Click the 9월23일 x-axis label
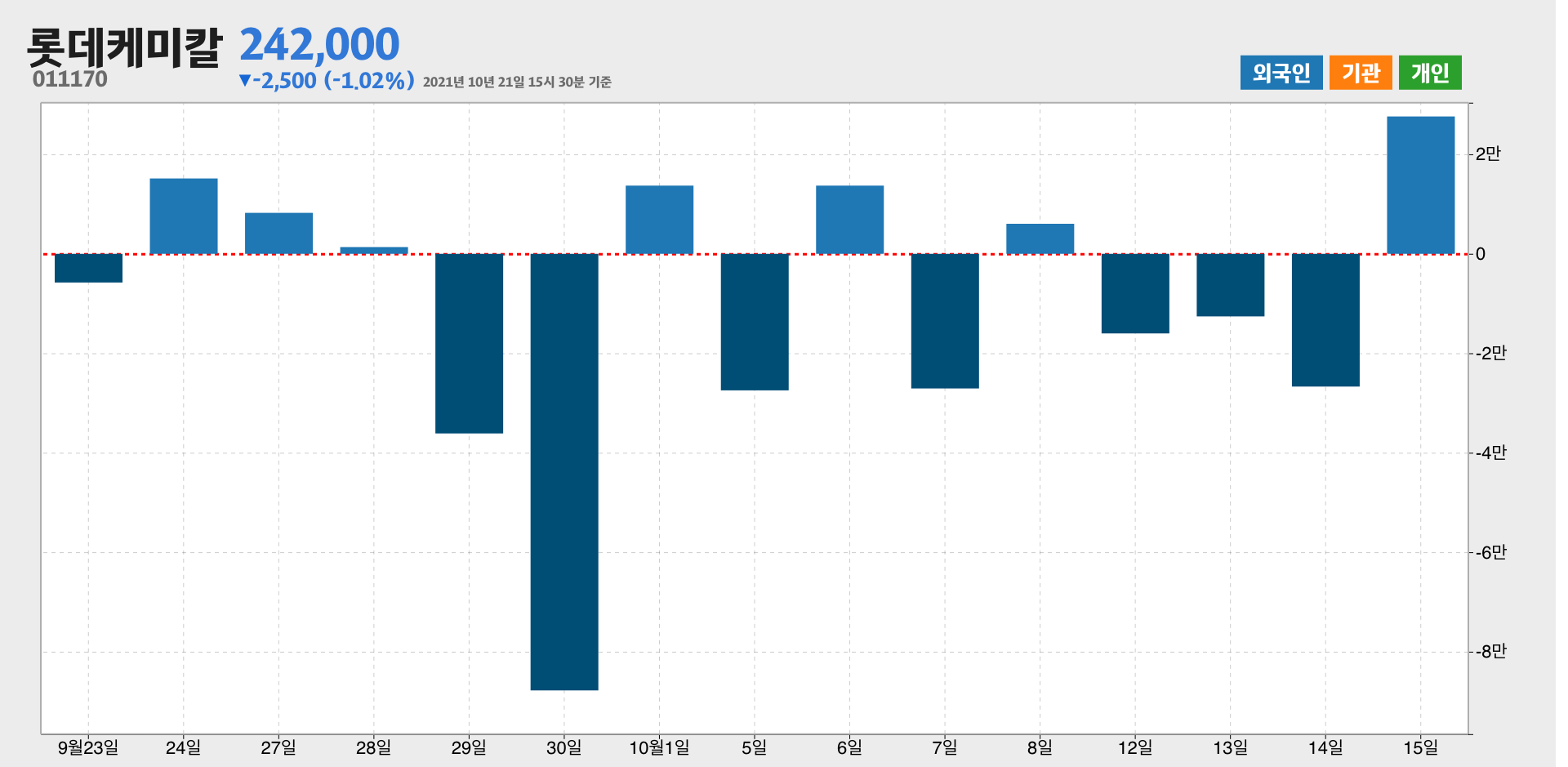The height and width of the screenshot is (767, 1568). (x=88, y=747)
